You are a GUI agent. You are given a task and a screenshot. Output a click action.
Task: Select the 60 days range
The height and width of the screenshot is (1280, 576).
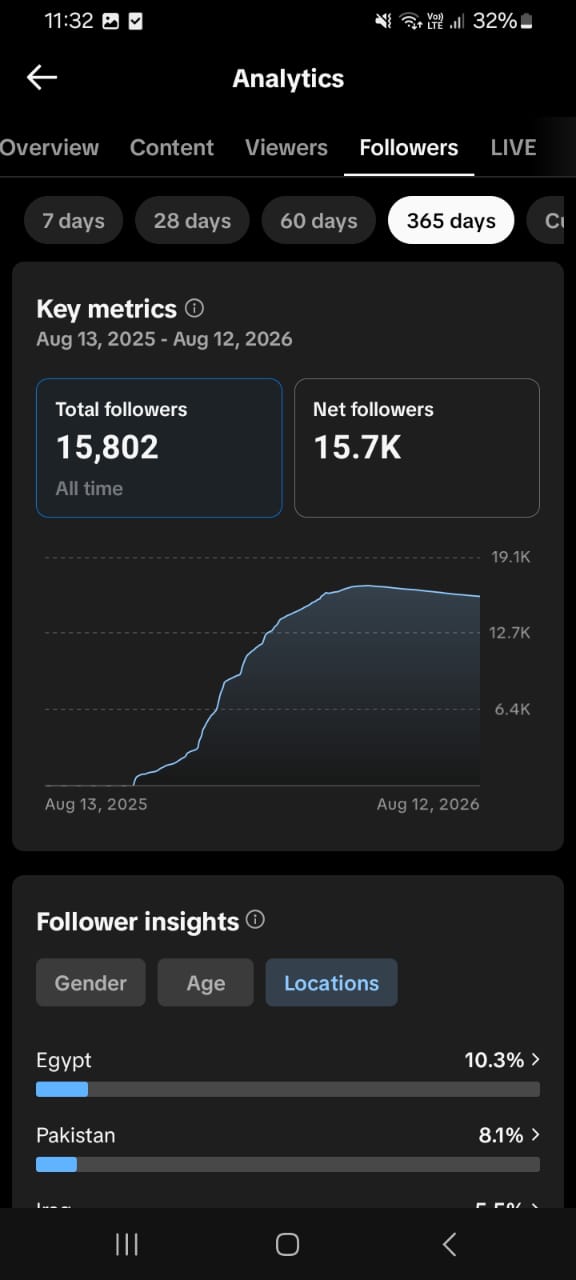pyautogui.click(x=319, y=221)
